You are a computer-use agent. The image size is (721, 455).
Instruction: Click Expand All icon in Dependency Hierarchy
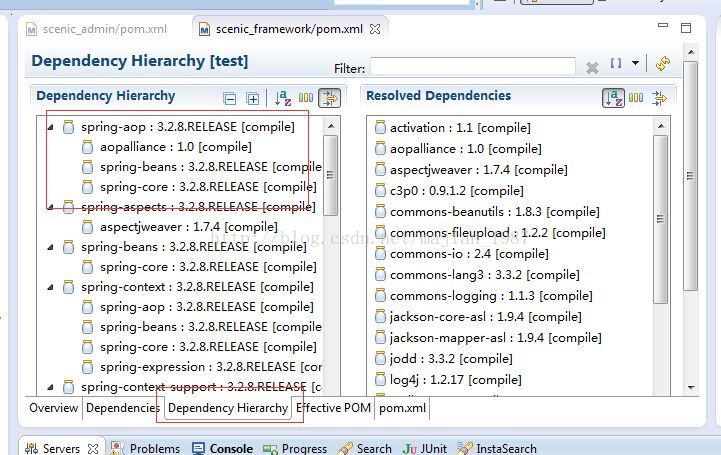252,98
